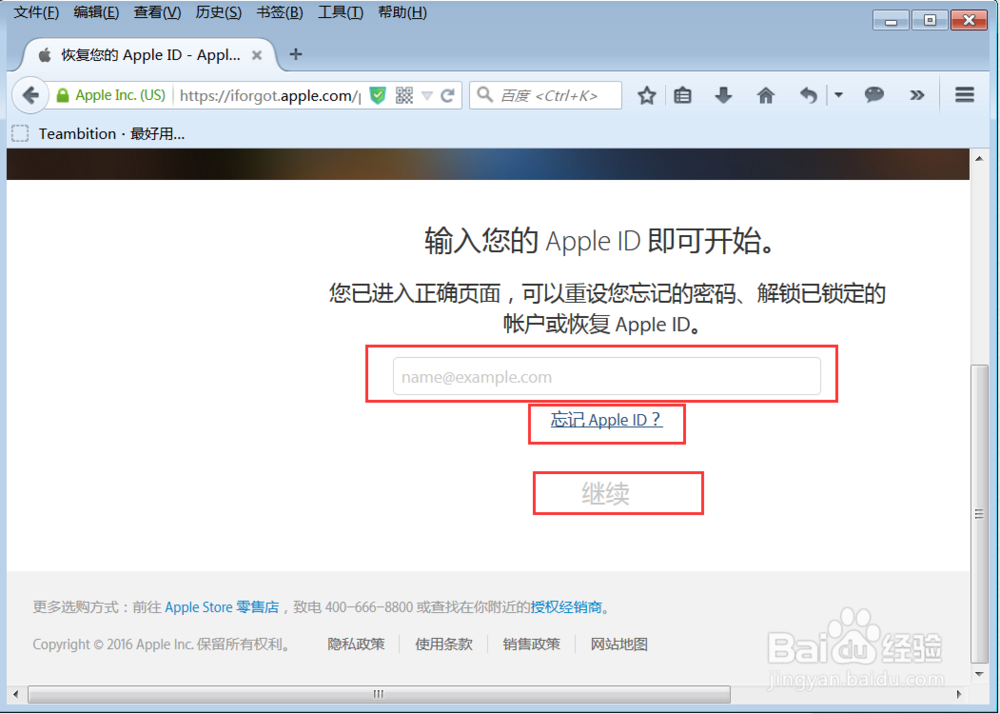The width and height of the screenshot is (1000, 714).
Task: Open the 书签(B) menu
Action: [x=279, y=12]
